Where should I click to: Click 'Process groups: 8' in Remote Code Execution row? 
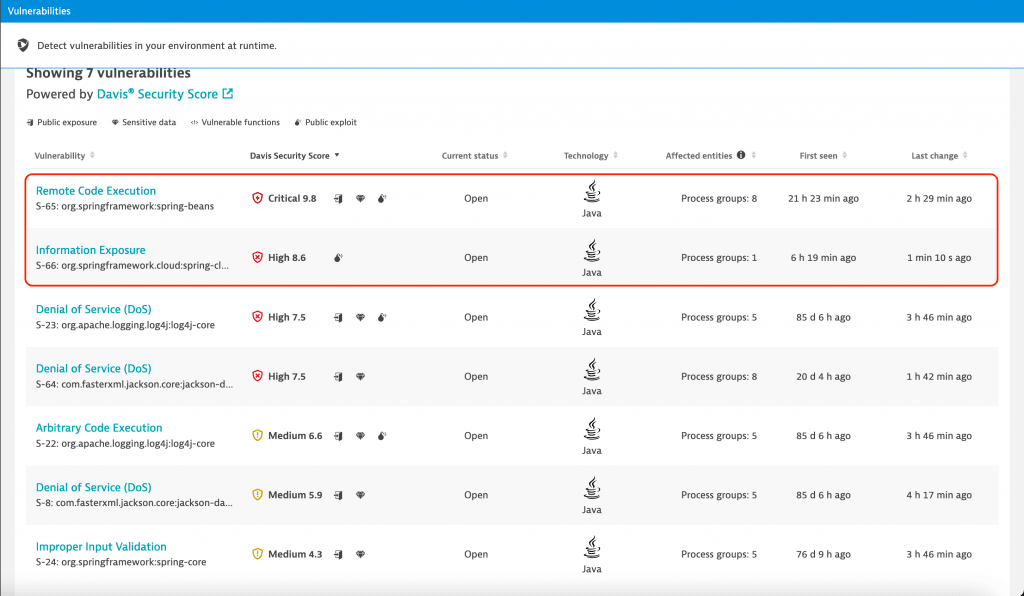[719, 198]
